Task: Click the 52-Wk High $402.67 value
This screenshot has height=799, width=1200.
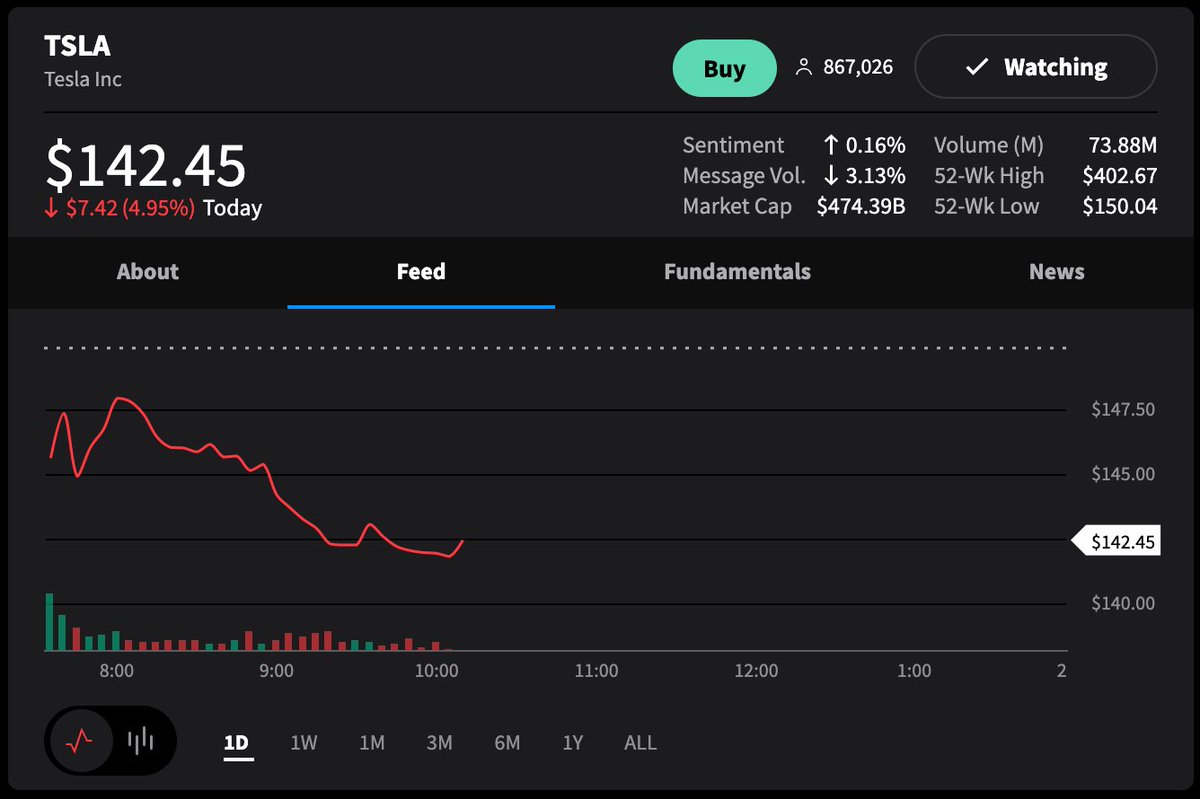Action: [x=1120, y=176]
